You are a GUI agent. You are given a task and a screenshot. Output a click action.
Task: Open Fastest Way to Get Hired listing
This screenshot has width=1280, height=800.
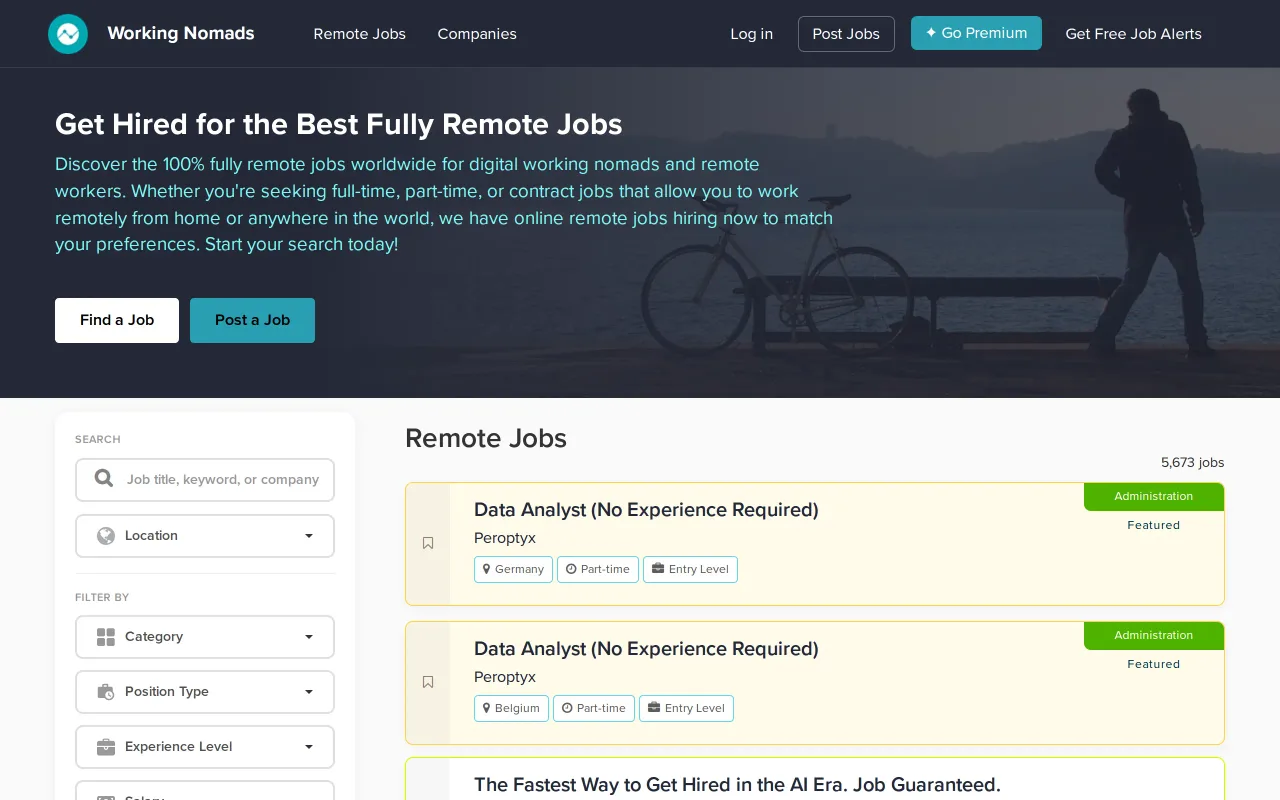[x=737, y=785]
